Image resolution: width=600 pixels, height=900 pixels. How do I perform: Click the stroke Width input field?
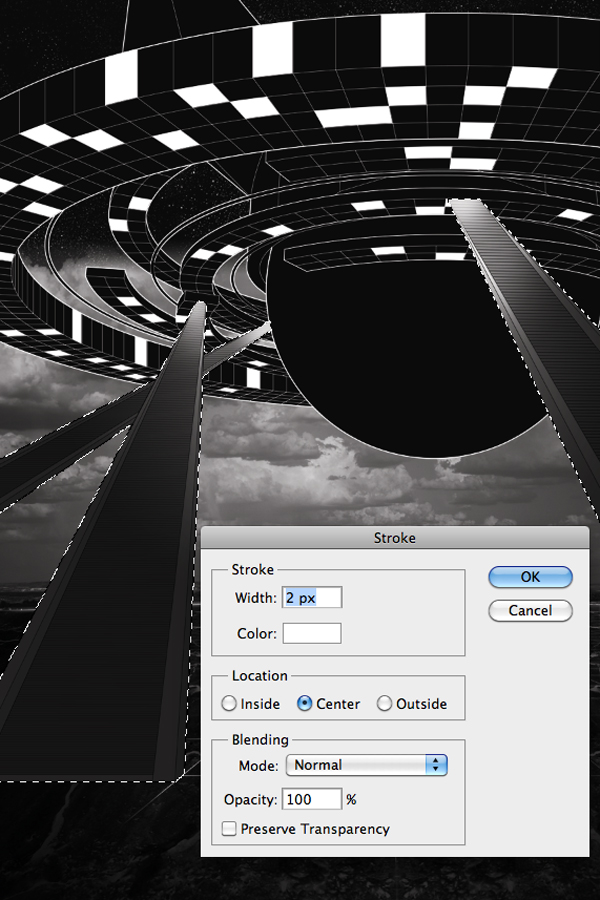312,598
